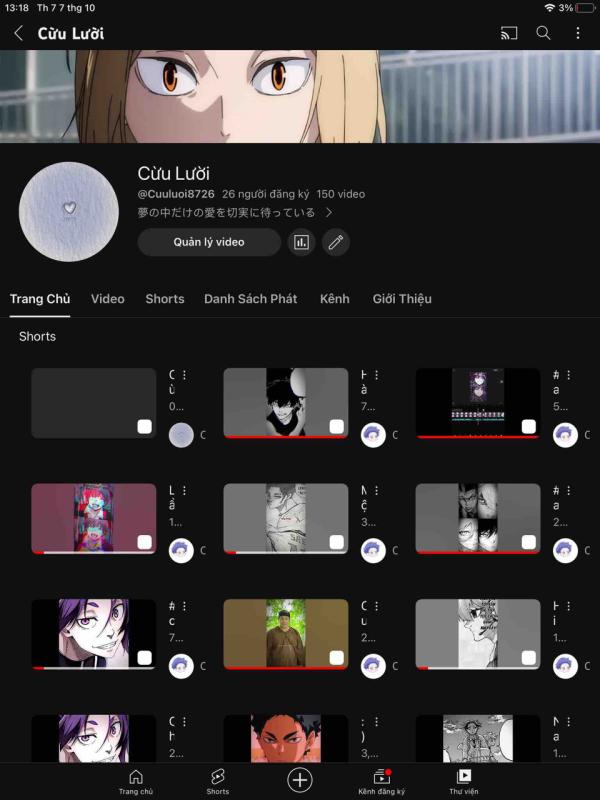The width and height of the screenshot is (600, 800).
Task: Tap red progress bar under brown-shirt man thumbnail
Action: click(x=286, y=668)
